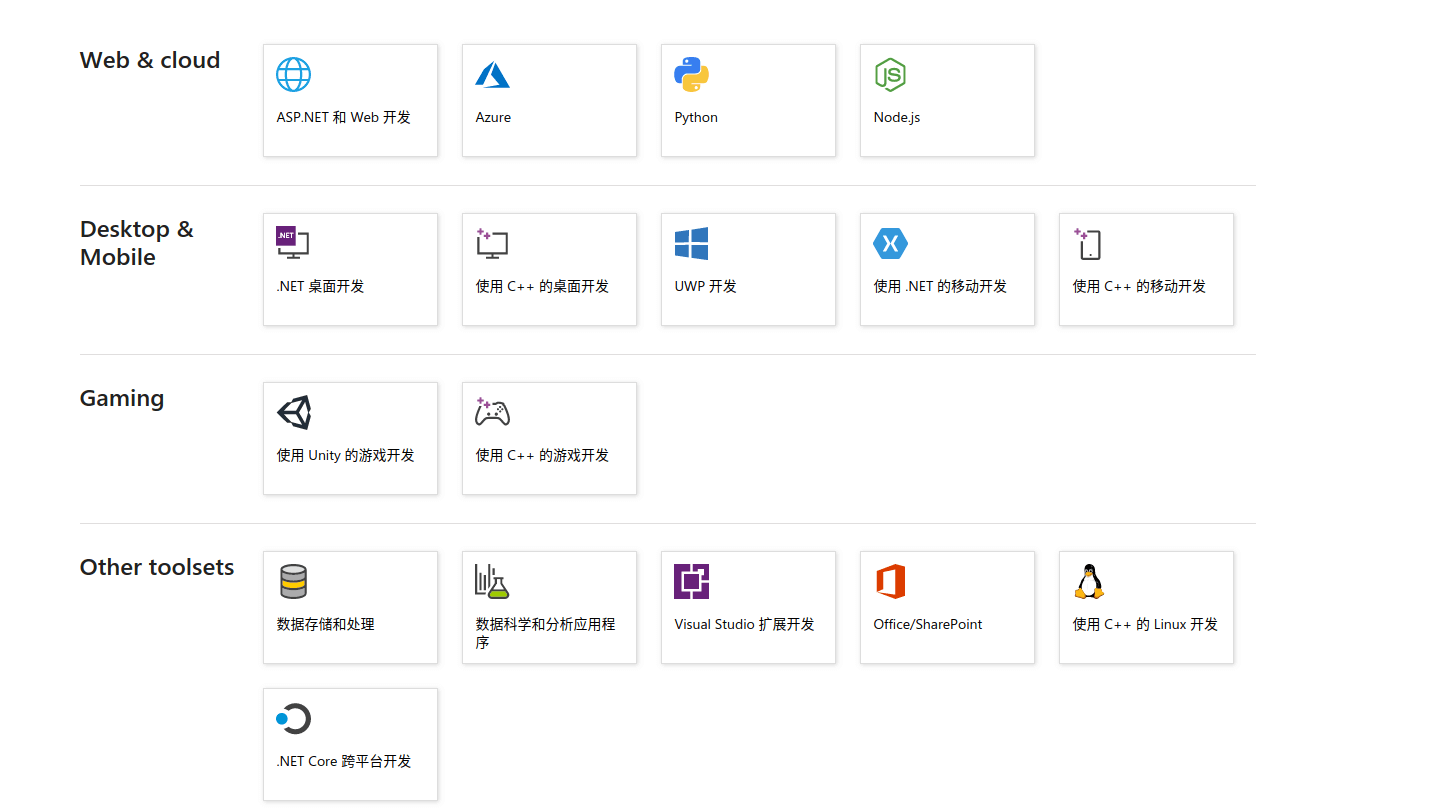Click the Gaming section heading
The height and width of the screenshot is (808, 1436).
122,398
